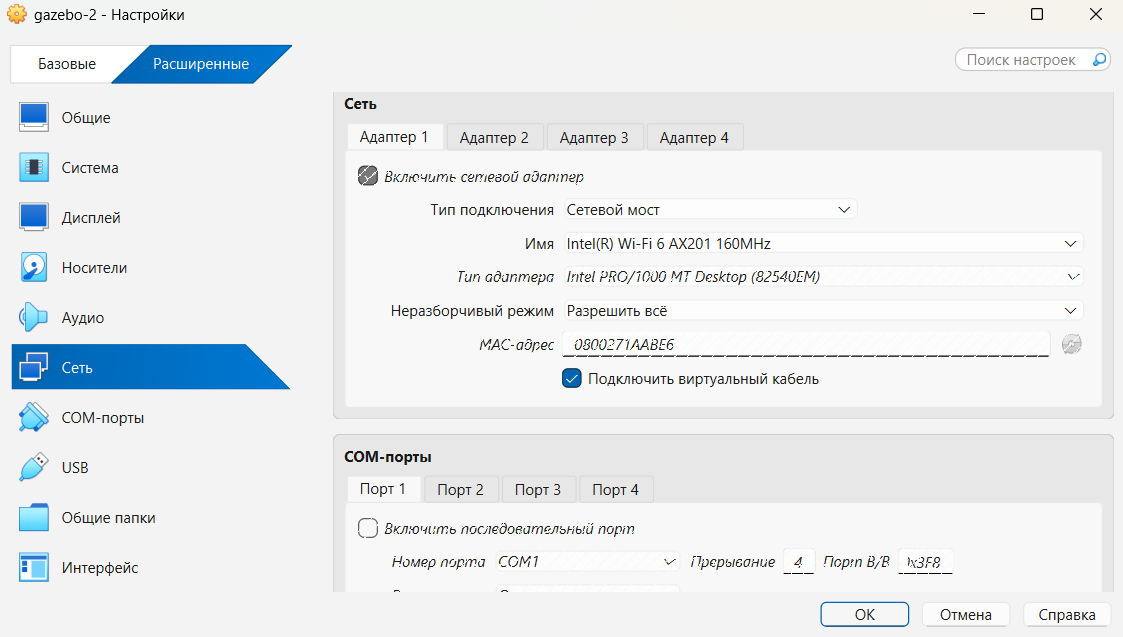Switch to Расширенные tab
Viewport: 1123px width, 637px height.
(x=201, y=64)
